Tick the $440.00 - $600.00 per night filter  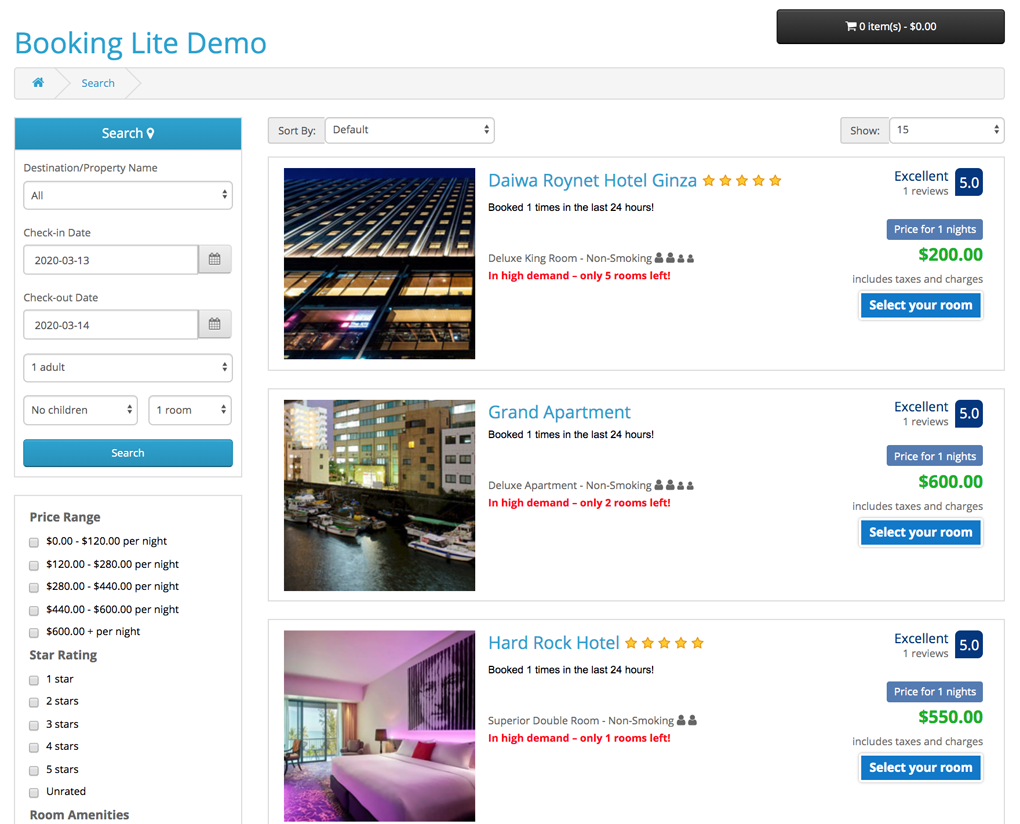click(34, 610)
